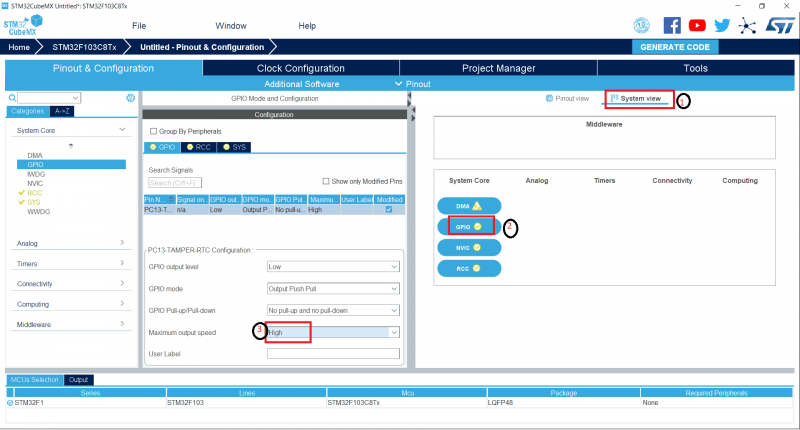Open the YouTube icon link

click(x=696, y=26)
